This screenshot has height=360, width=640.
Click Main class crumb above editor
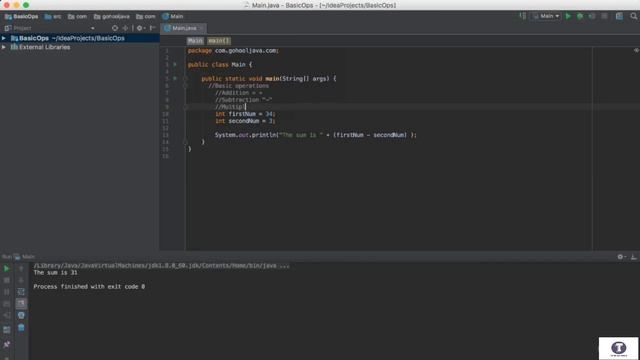(x=195, y=41)
